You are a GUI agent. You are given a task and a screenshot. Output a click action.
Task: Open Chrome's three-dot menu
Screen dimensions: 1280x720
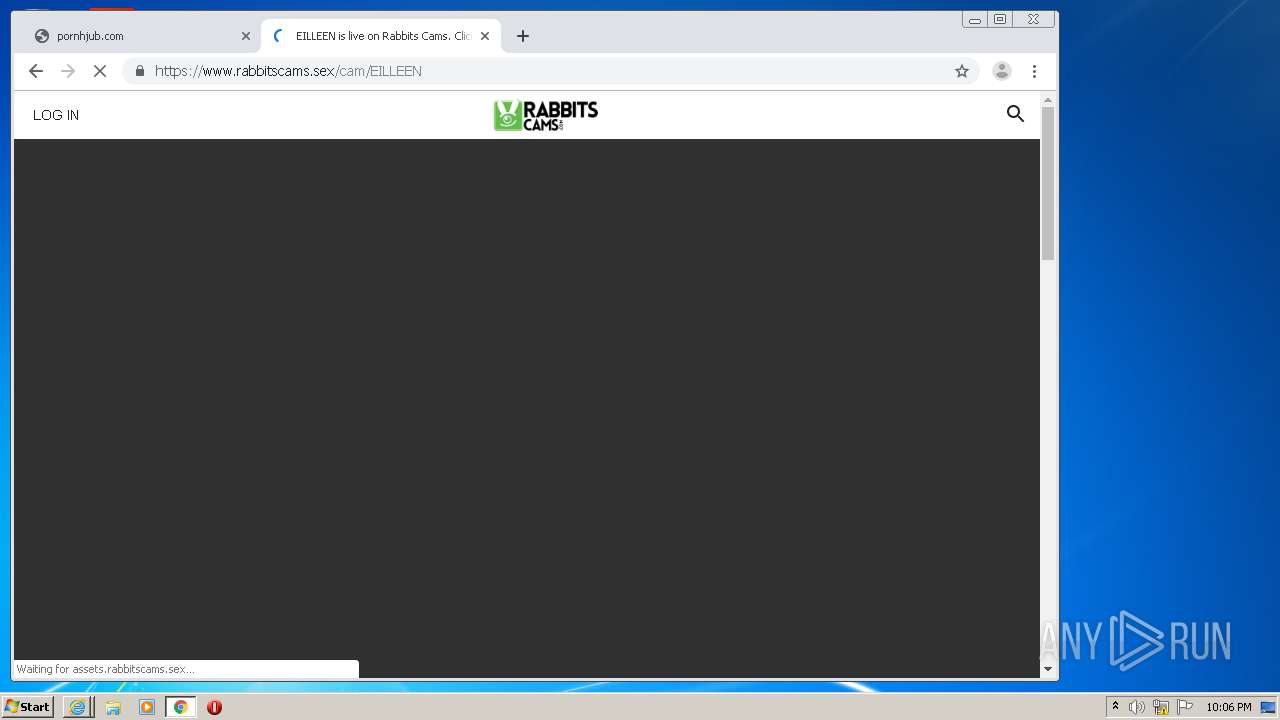click(1034, 71)
